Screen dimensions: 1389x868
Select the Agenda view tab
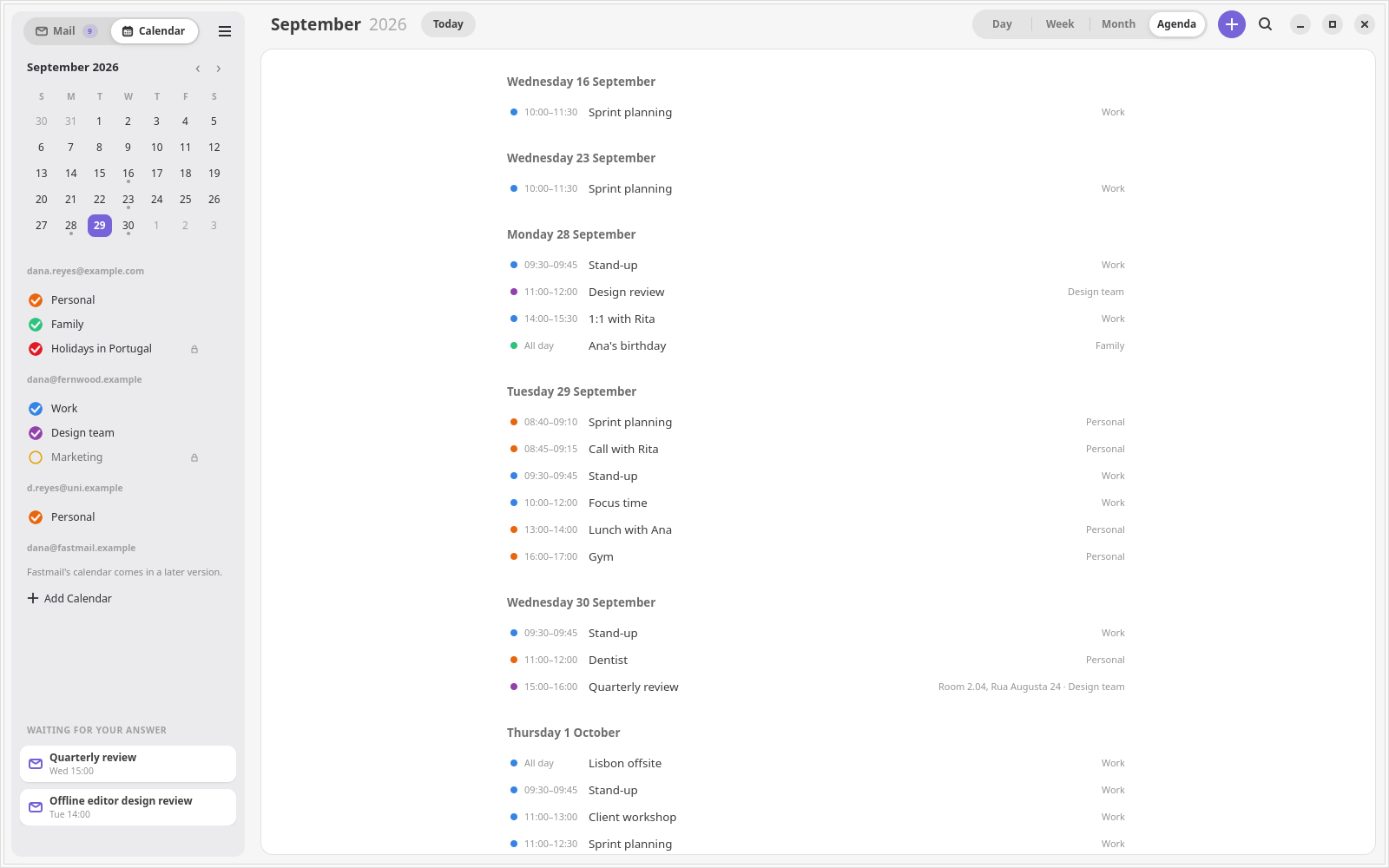click(x=1176, y=24)
